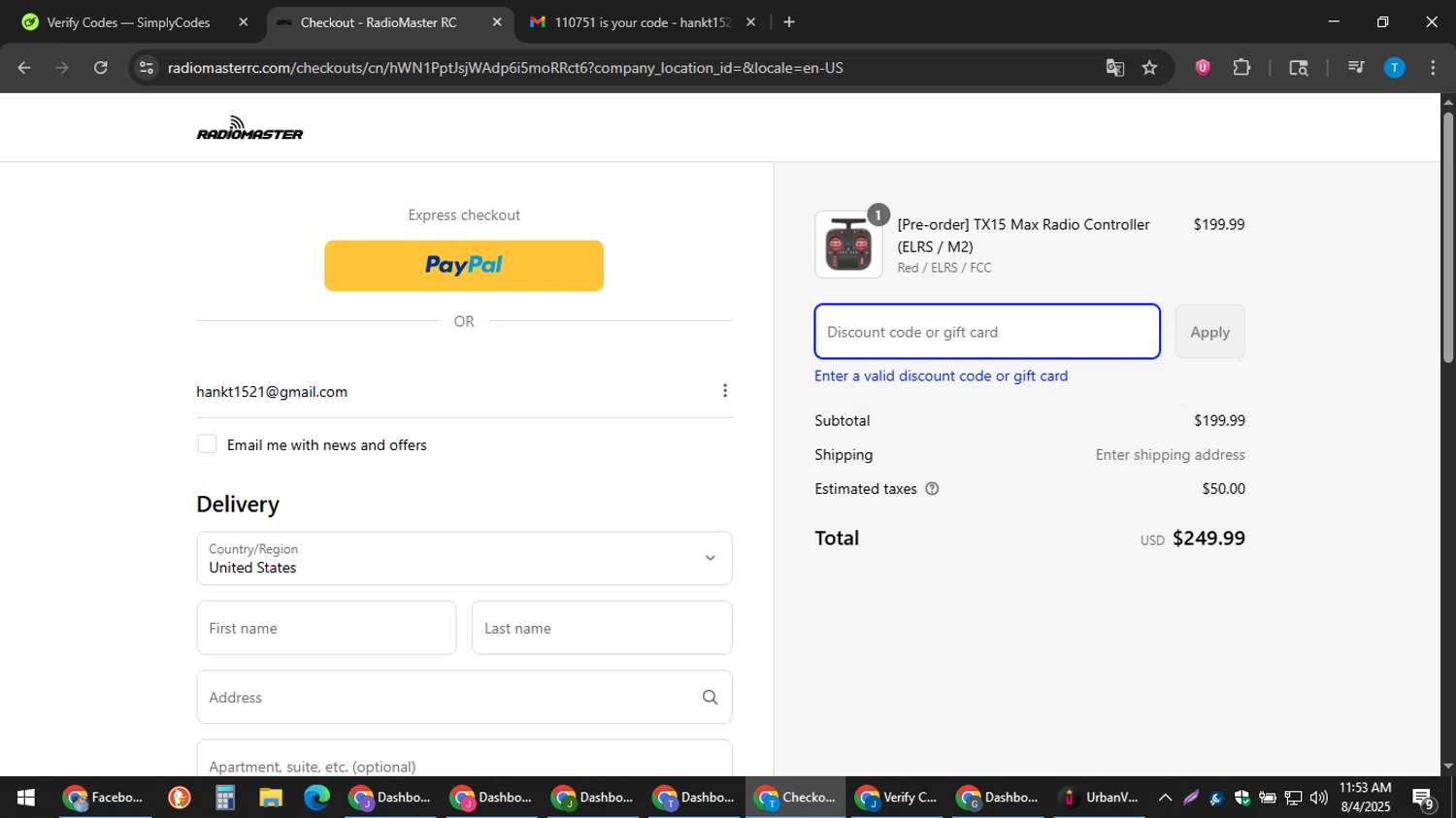Click the RadioMaster logo
The height and width of the screenshot is (818, 1456).
[249, 128]
